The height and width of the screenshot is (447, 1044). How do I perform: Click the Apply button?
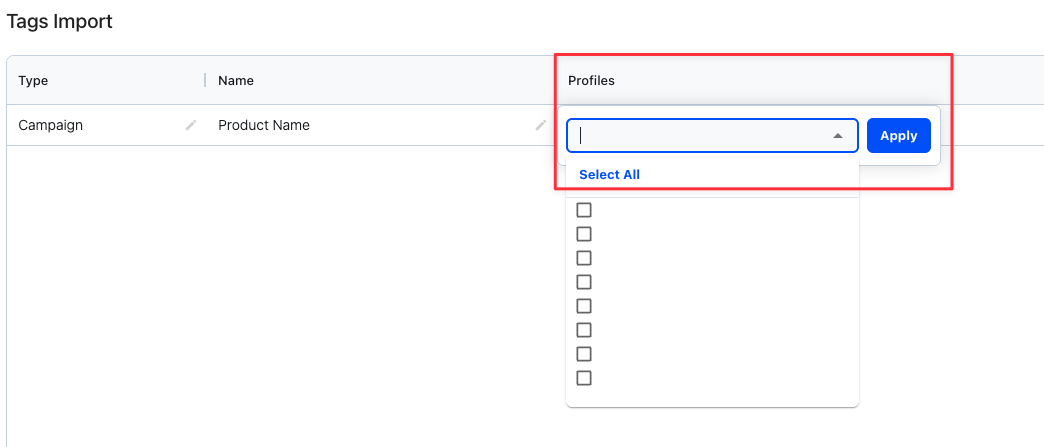point(898,135)
